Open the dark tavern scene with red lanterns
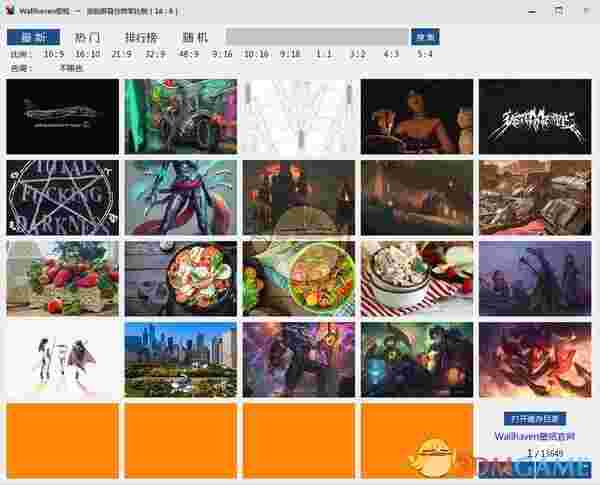 [x=299, y=198]
